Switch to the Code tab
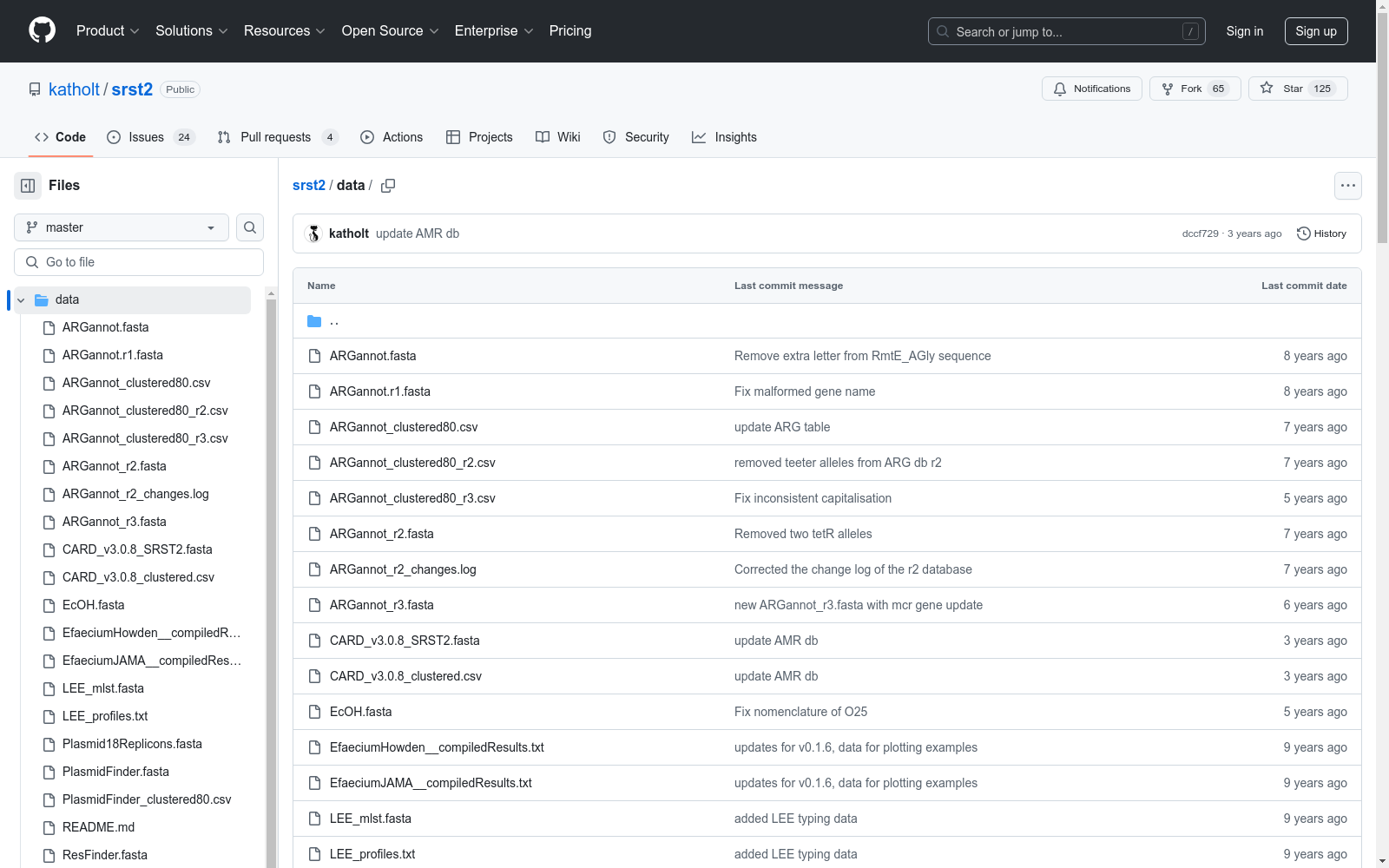Image resolution: width=1389 pixels, height=868 pixels. [60, 137]
